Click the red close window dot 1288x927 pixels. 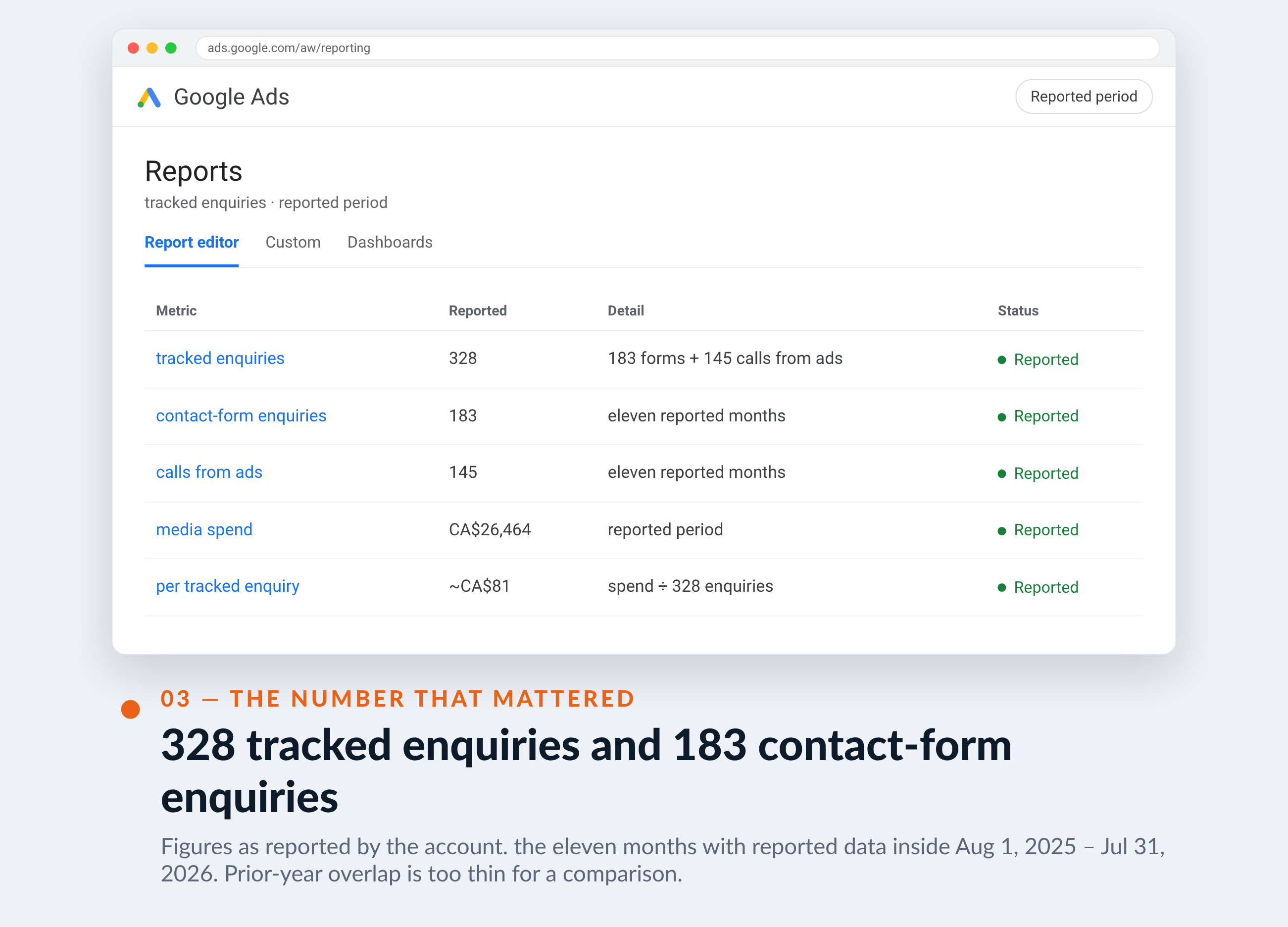[134, 48]
